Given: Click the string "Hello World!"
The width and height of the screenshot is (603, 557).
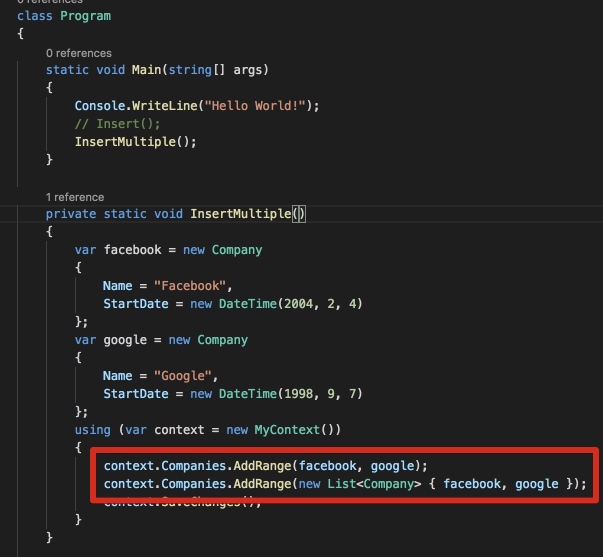Looking at the screenshot, I should [255, 106].
